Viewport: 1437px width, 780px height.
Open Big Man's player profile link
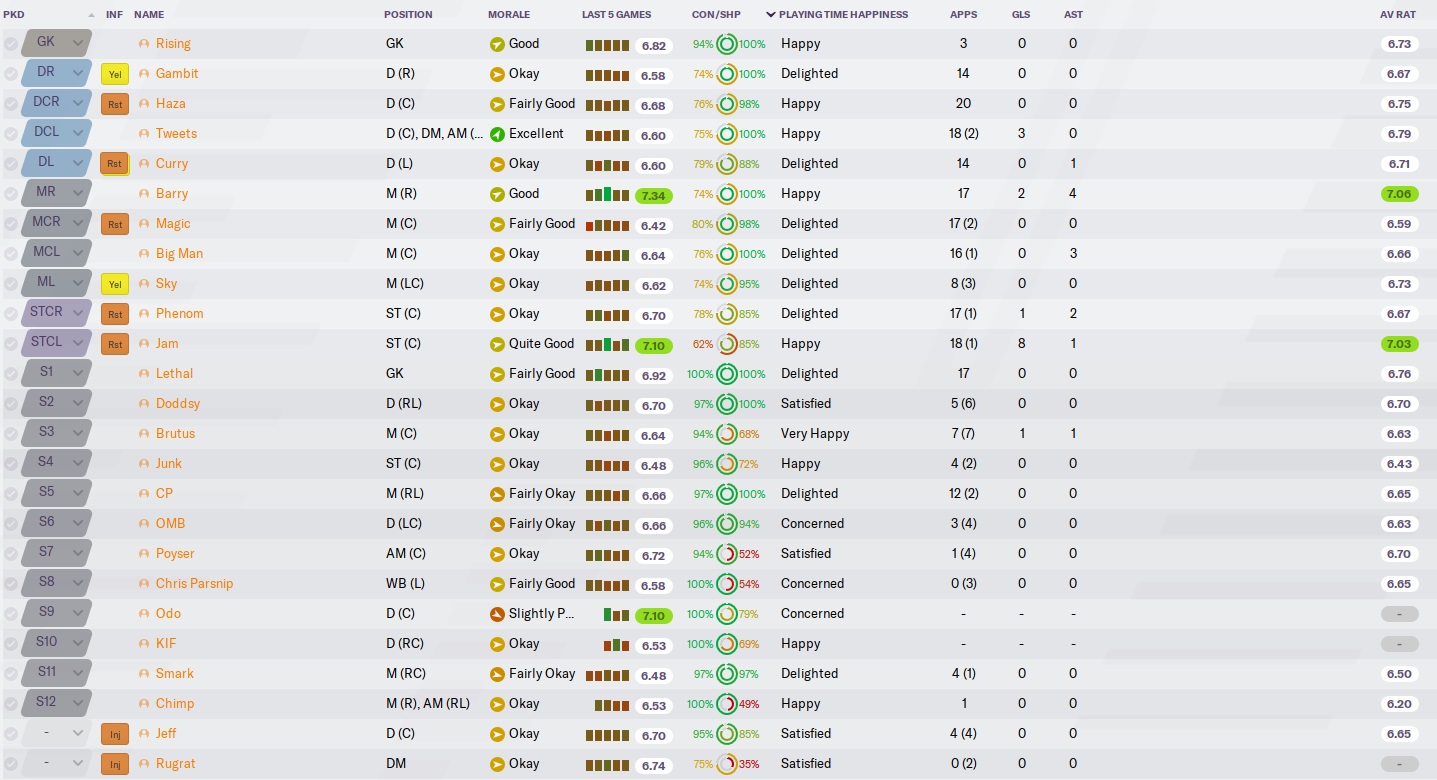(179, 254)
